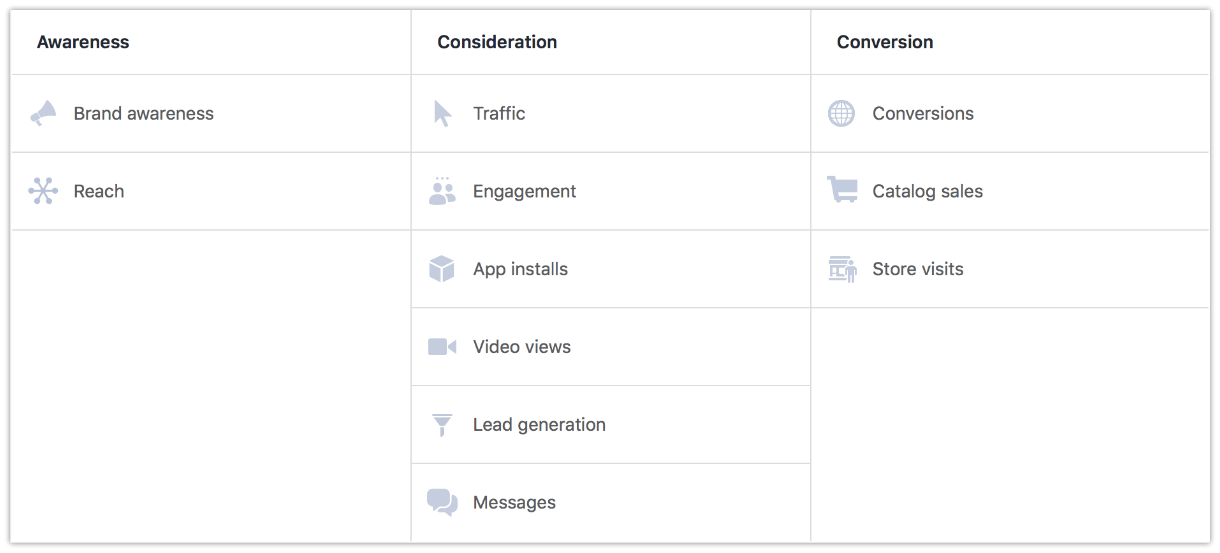
Task: Choose Store visits as the objective
Action: [x=917, y=269]
